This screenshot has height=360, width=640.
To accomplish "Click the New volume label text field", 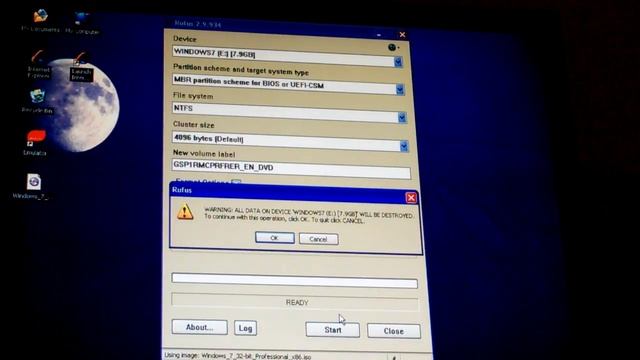I will pos(291,169).
